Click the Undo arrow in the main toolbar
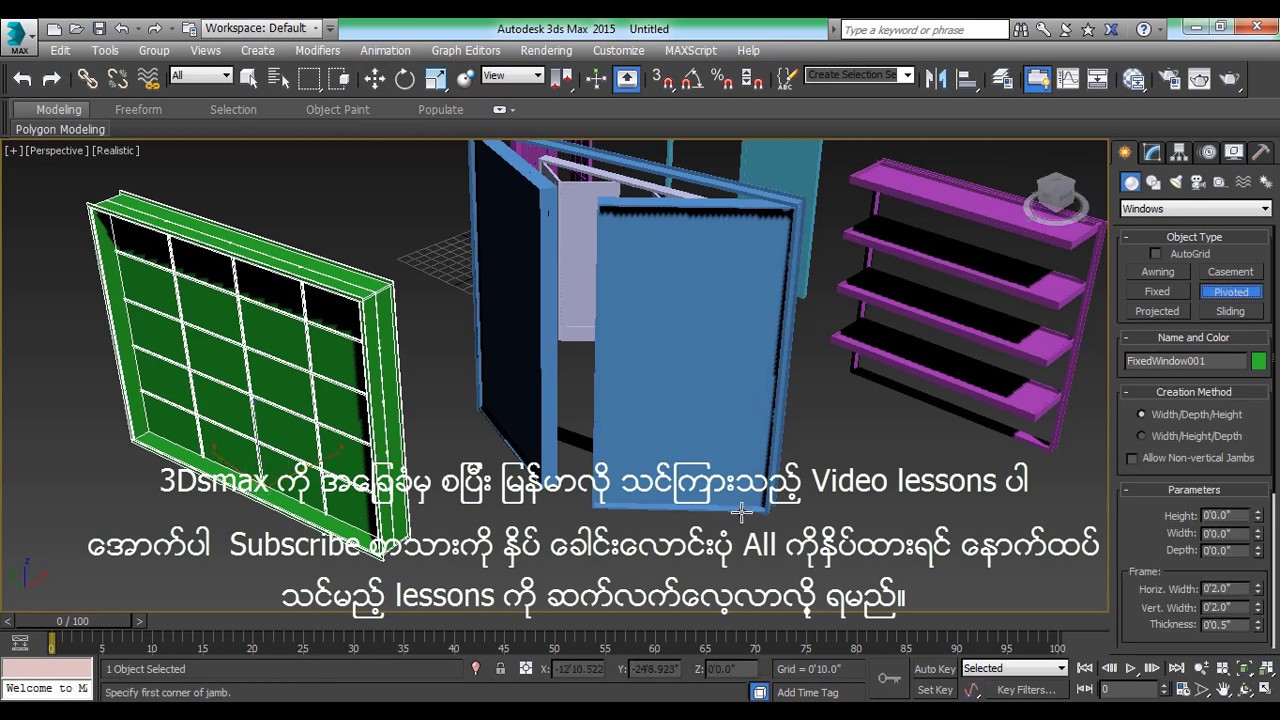 point(22,79)
